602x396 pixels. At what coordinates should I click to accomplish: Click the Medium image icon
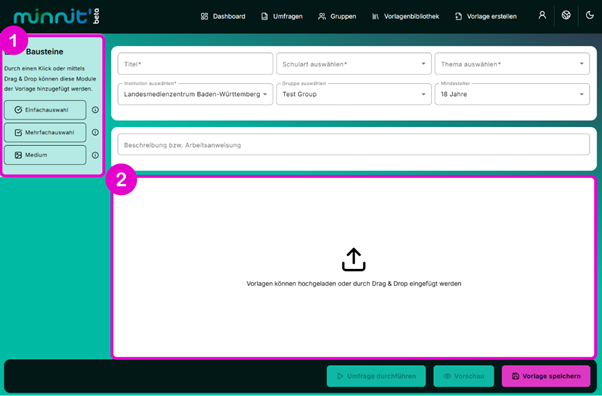18,155
